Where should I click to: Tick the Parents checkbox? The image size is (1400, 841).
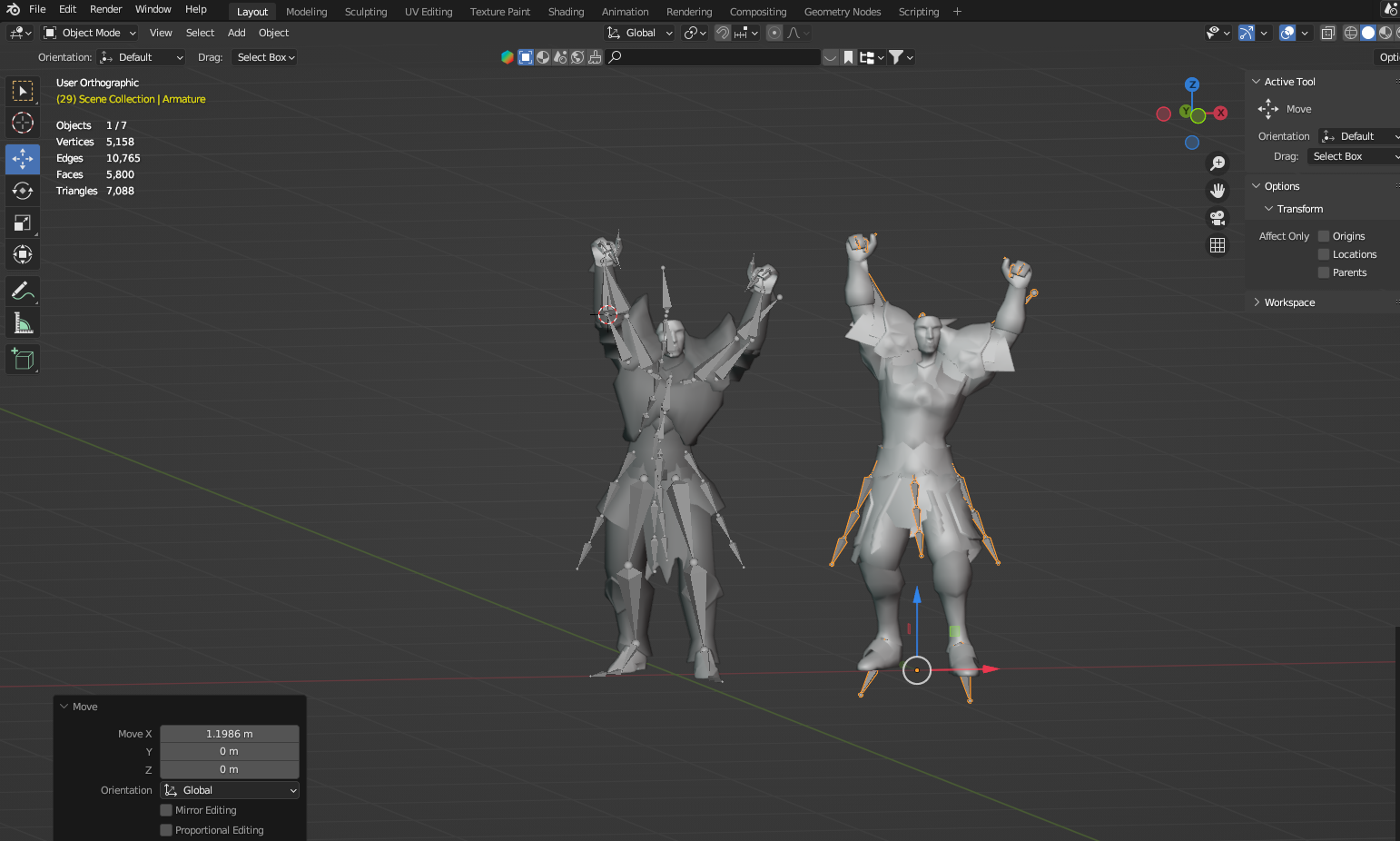(1324, 272)
